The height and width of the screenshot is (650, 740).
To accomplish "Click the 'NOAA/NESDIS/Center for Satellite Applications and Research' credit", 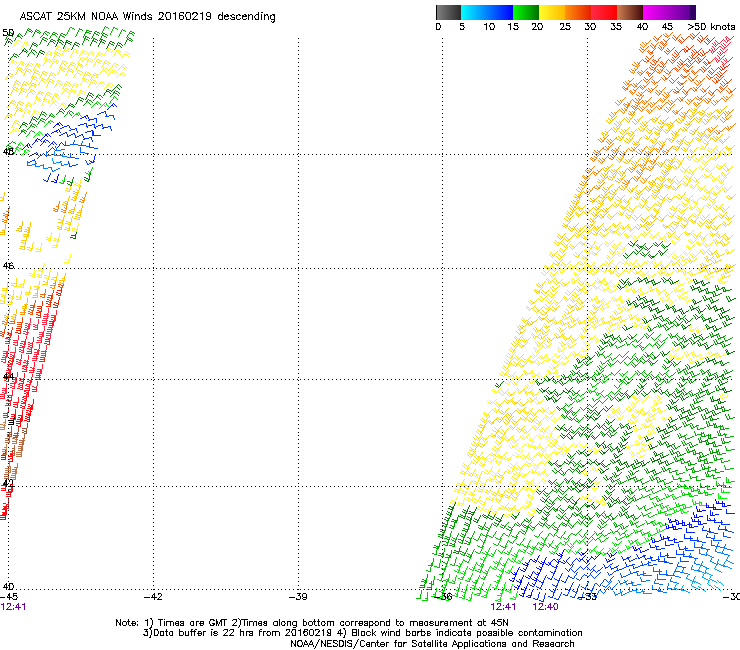I will [432, 644].
